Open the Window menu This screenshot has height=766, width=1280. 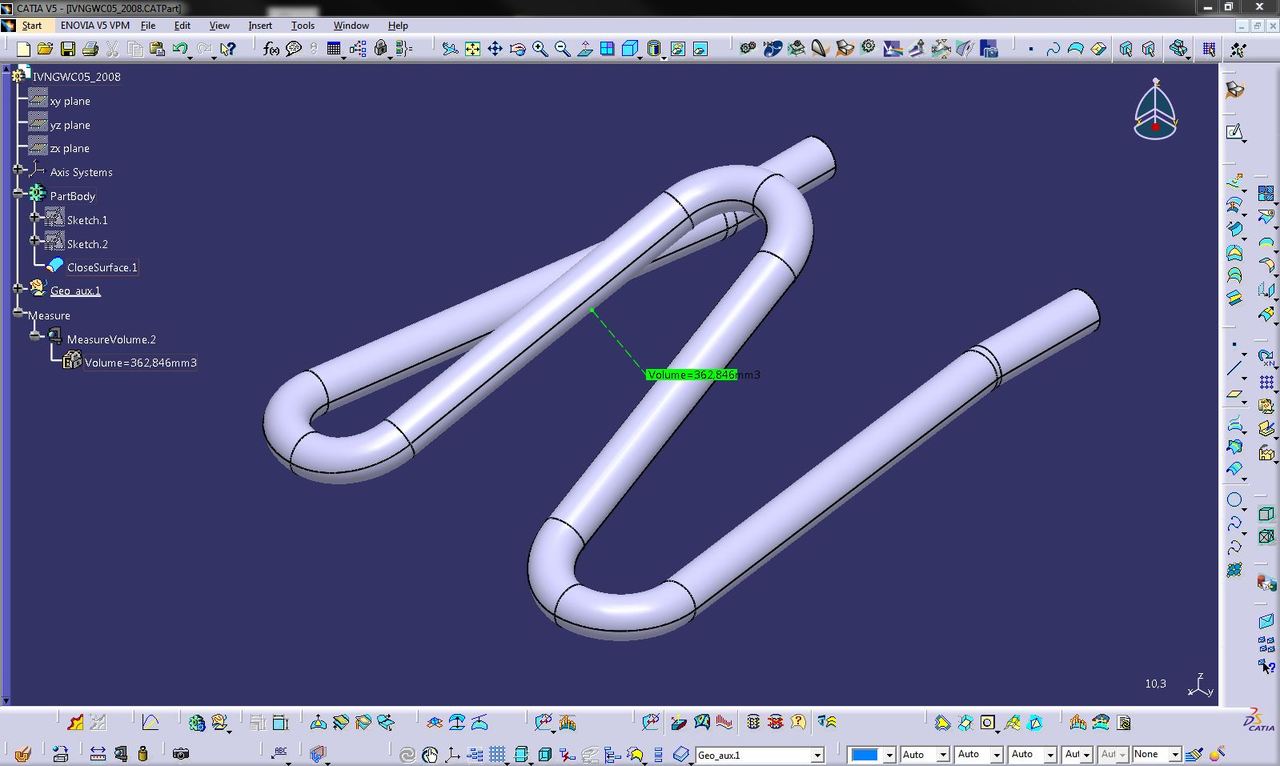tap(351, 25)
